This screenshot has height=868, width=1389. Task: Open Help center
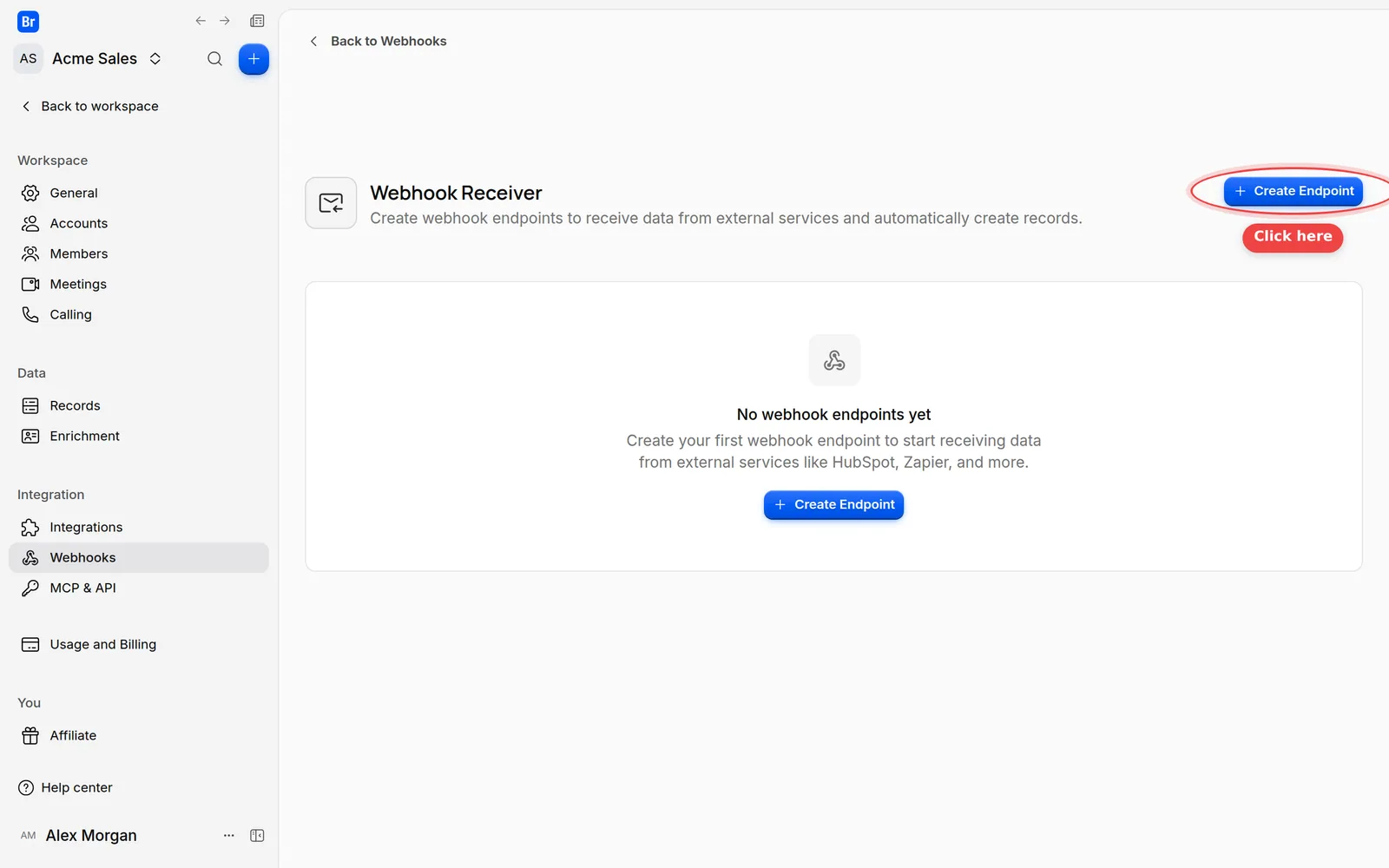65,787
